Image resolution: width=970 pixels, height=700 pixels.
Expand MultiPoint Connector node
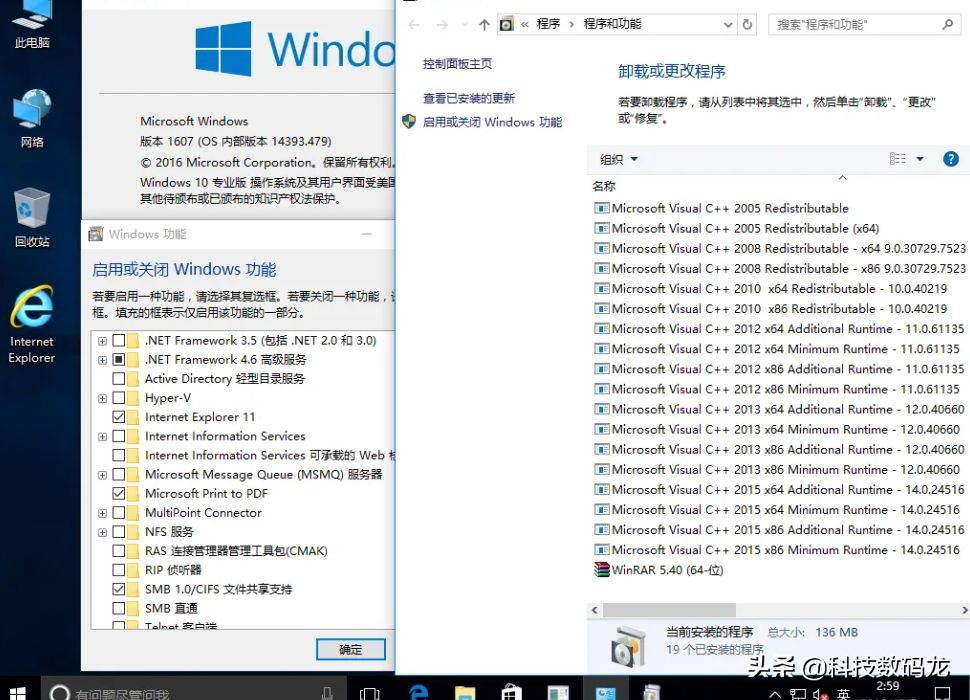click(x=102, y=513)
